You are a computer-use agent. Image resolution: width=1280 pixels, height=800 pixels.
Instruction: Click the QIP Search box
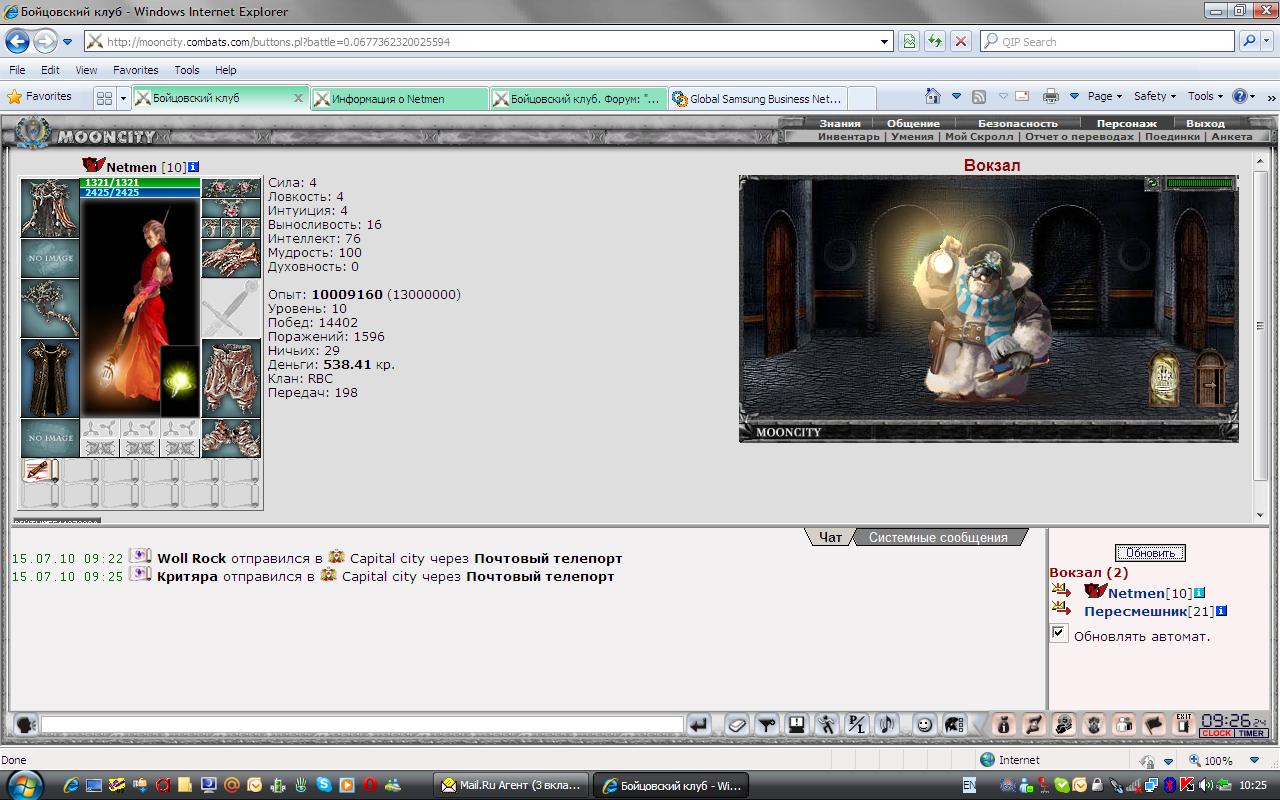click(1107, 42)
